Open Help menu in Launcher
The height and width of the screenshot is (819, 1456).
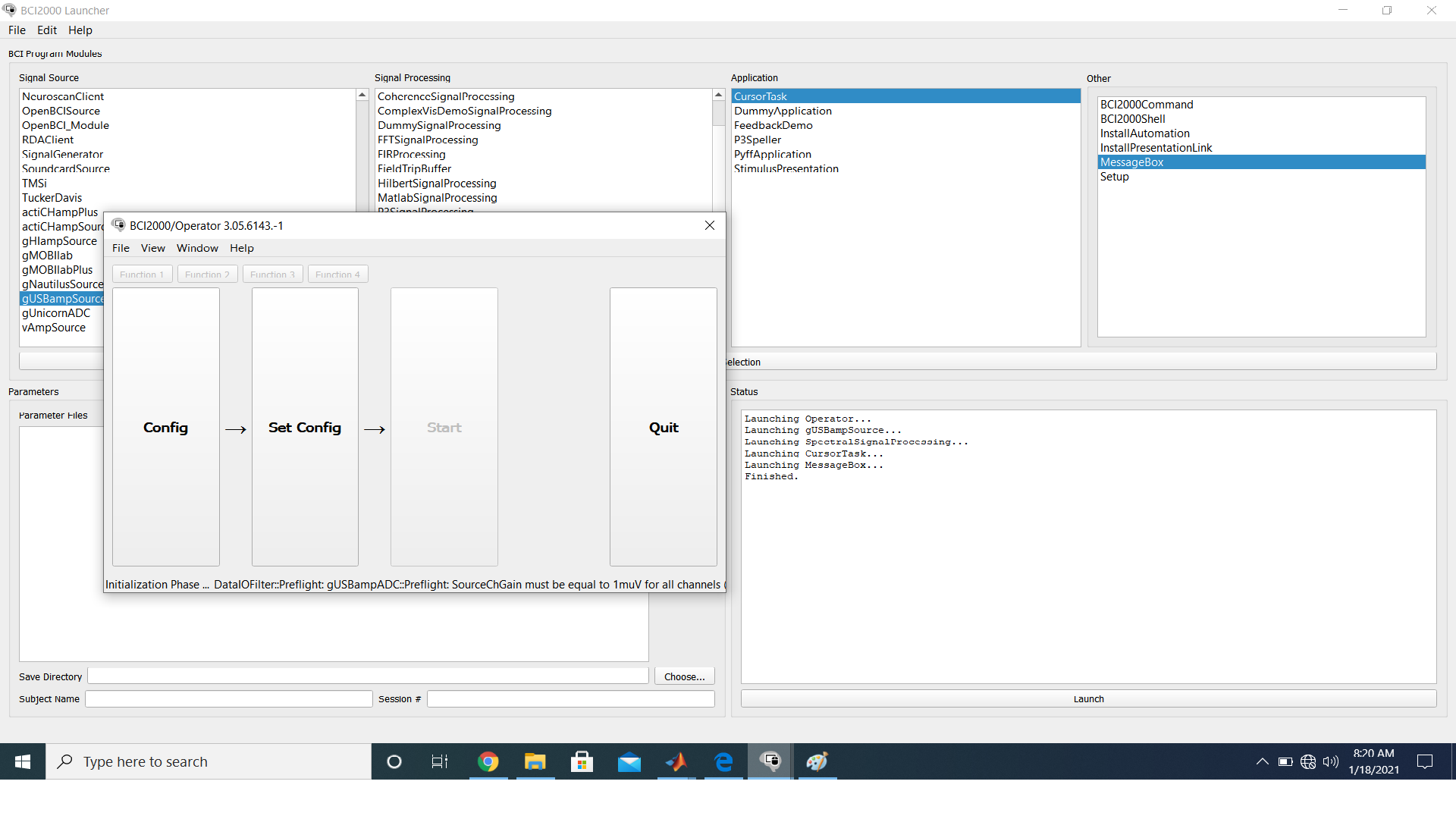click(x=80, y=30)
